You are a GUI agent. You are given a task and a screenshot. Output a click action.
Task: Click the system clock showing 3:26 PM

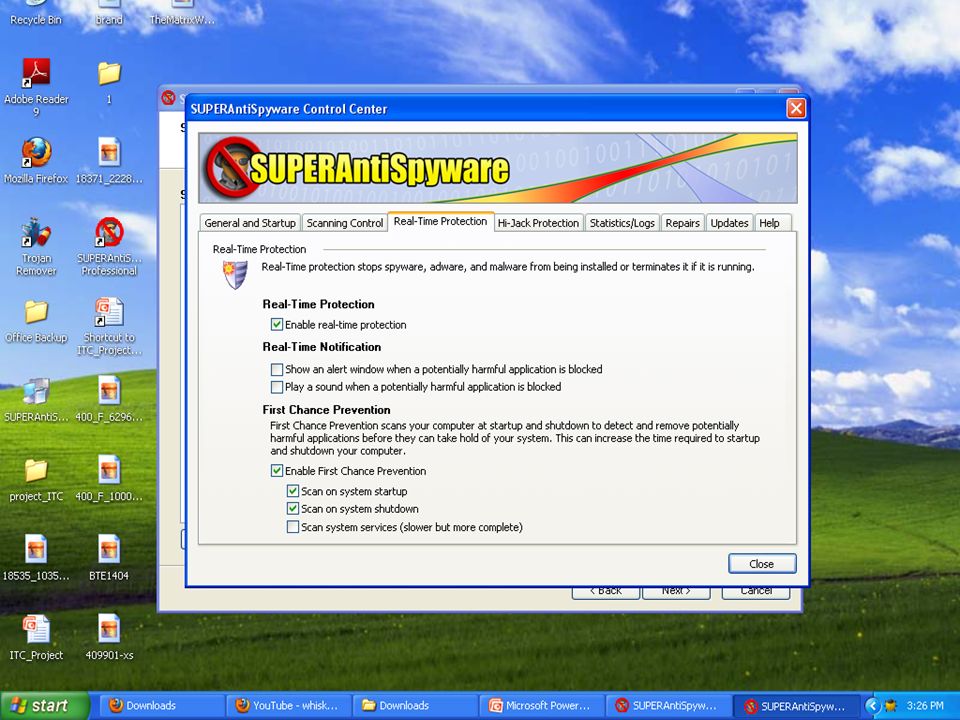[x=925, y=705]
